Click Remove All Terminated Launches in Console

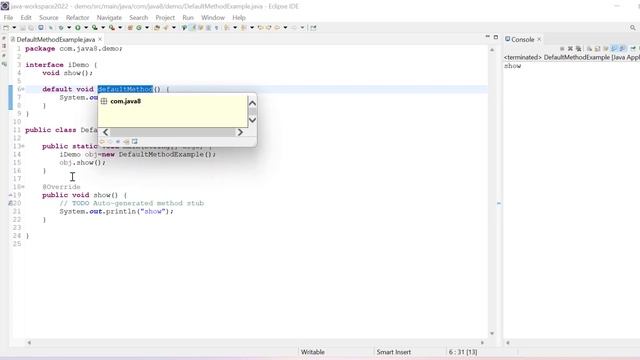(578, 49)
